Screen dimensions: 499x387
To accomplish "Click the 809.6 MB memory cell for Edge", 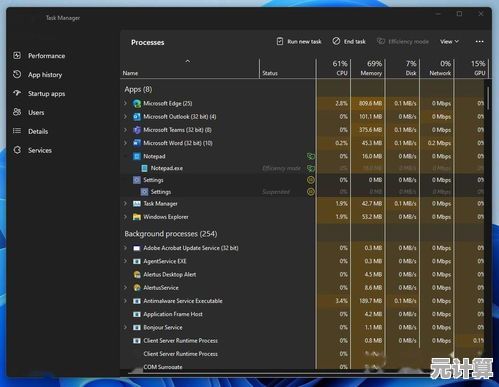I will (x=368, y=103).
